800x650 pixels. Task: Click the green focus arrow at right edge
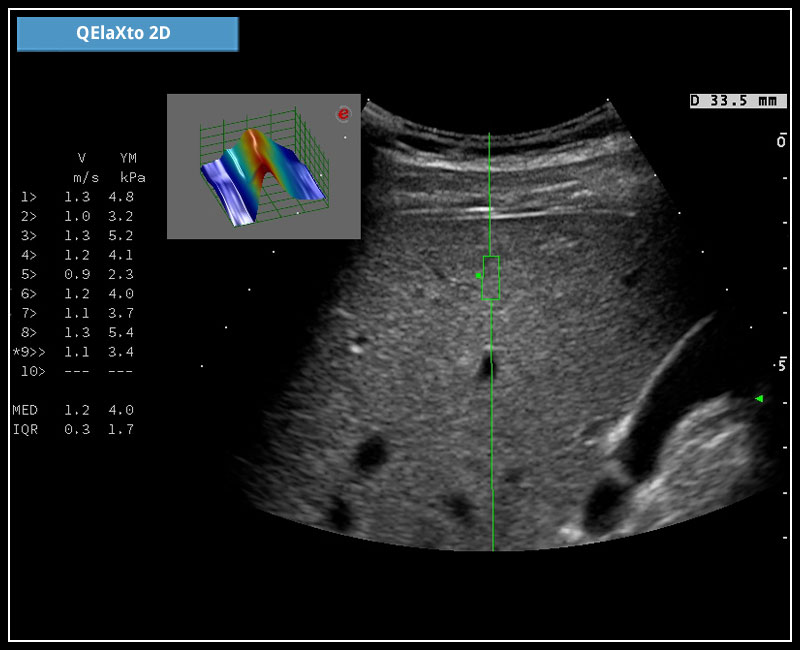pos(758,399)
